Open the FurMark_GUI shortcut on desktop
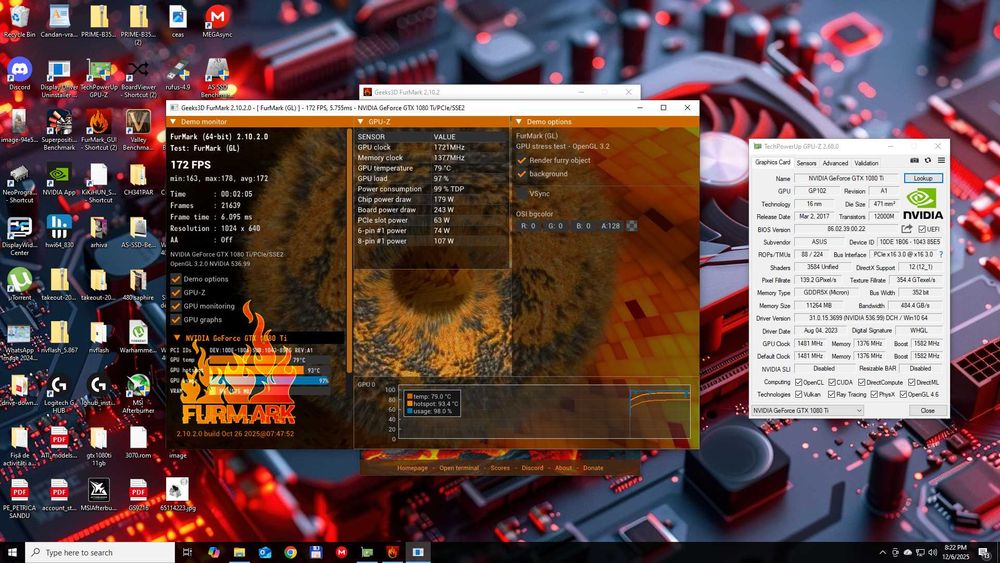Screen dimensions: 1000x563 tap(99, 130)
